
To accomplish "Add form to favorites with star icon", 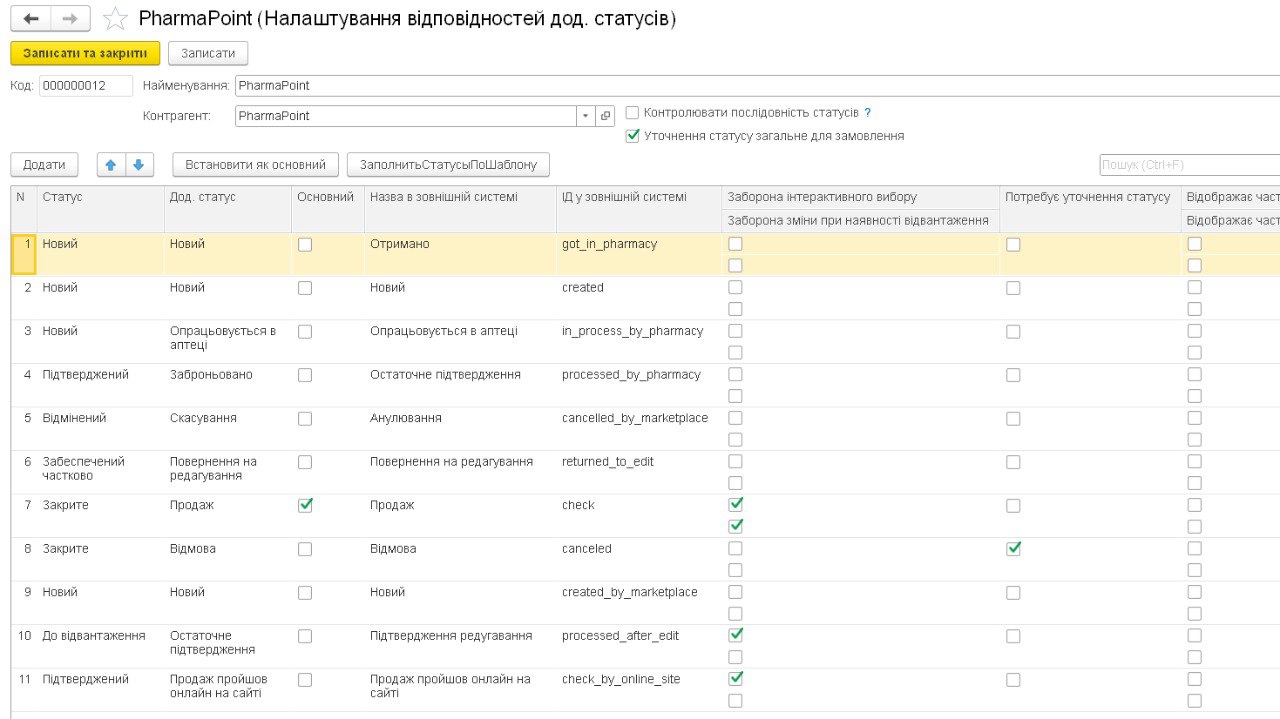I will click(116, 19).
